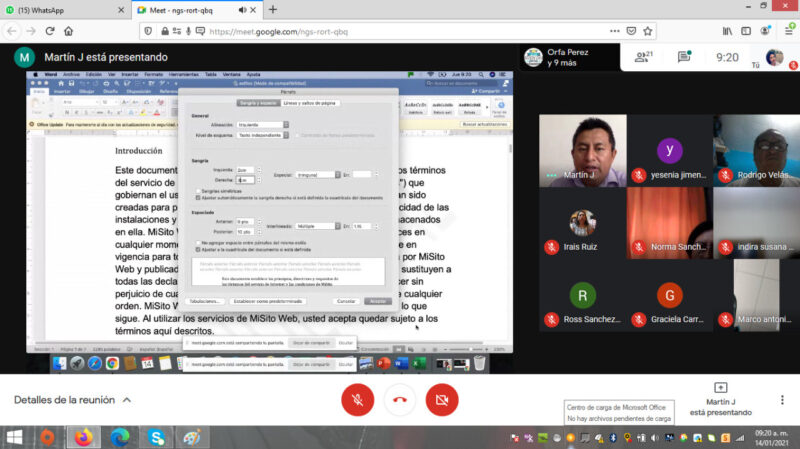Click the Meet URL address bar
The width and height of the screenshot is (800, 449).
pyautogui.click(x=398, y=31)
